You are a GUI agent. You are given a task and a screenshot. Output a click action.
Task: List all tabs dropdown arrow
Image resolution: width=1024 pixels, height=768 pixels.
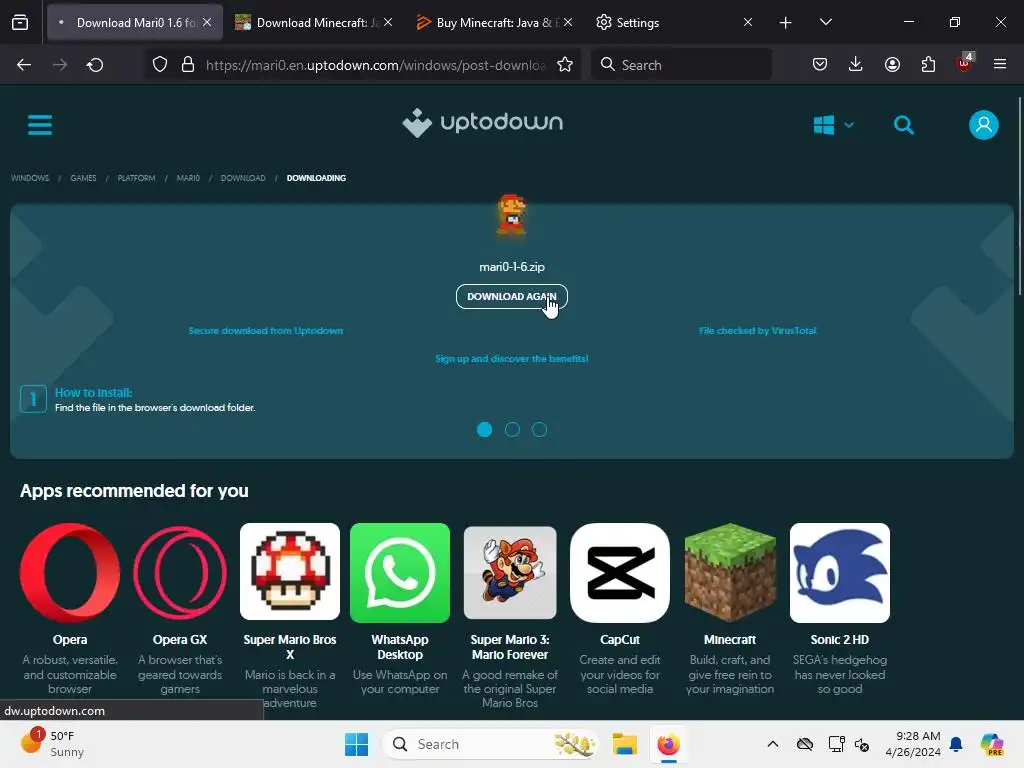tap(825, 22)
